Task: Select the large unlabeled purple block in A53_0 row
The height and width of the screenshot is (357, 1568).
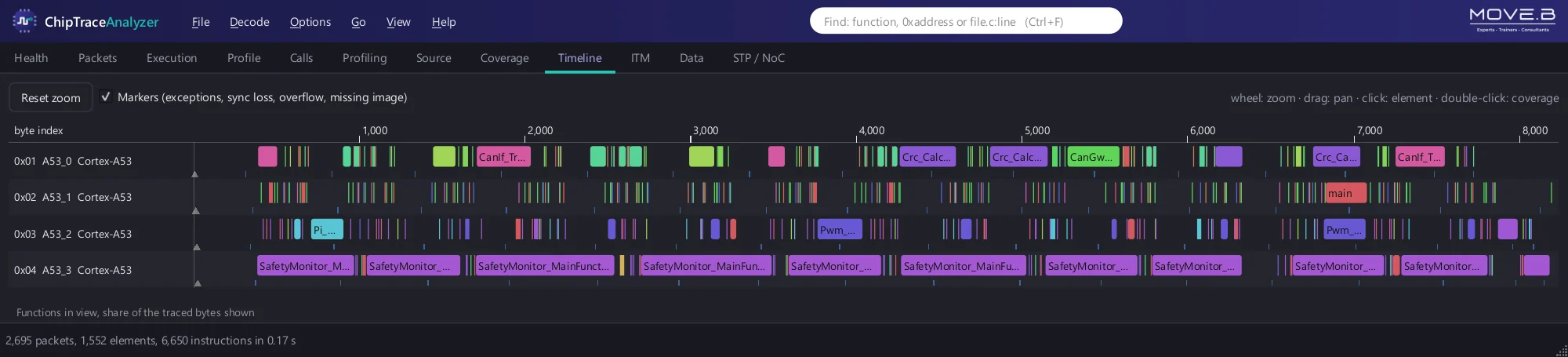Action: click(1229, 156)
